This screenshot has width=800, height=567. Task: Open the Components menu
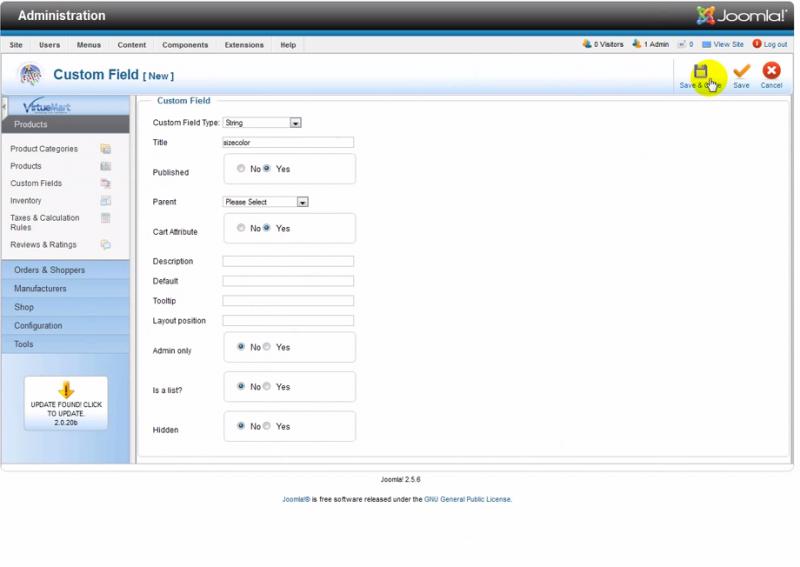click(185, 45)
